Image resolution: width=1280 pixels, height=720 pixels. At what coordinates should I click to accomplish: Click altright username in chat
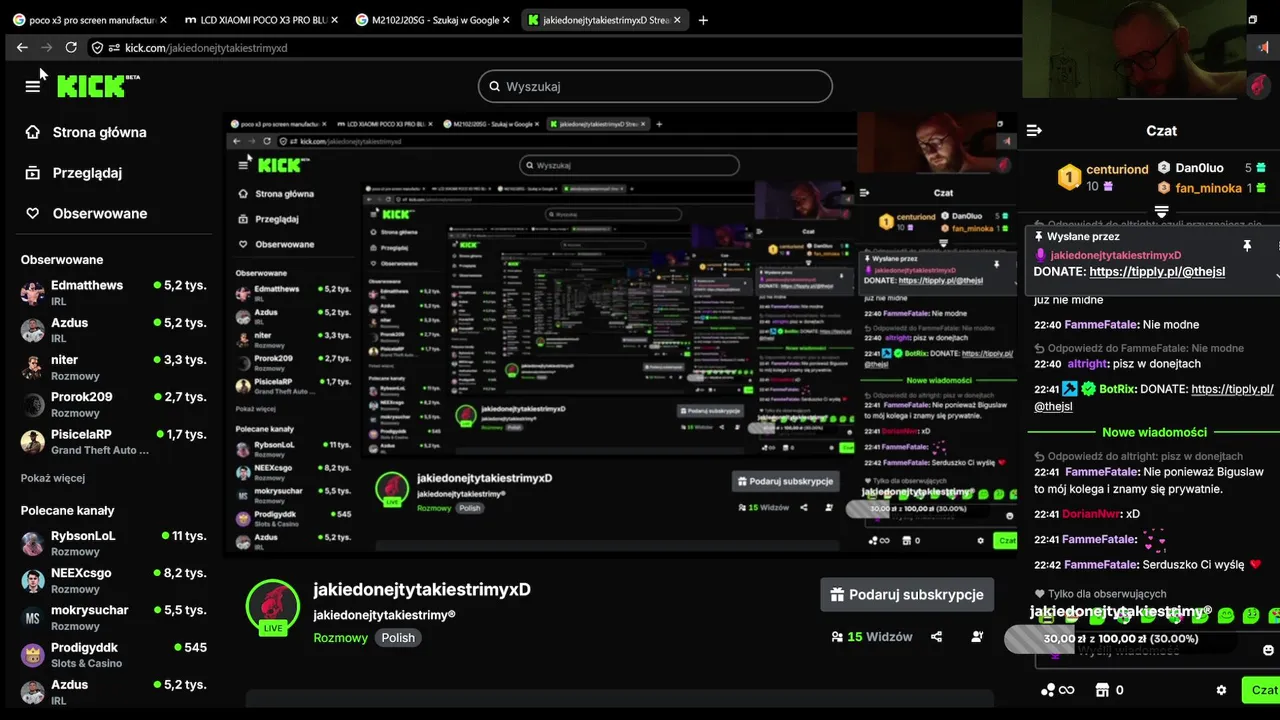click(x=1087, y=364)
